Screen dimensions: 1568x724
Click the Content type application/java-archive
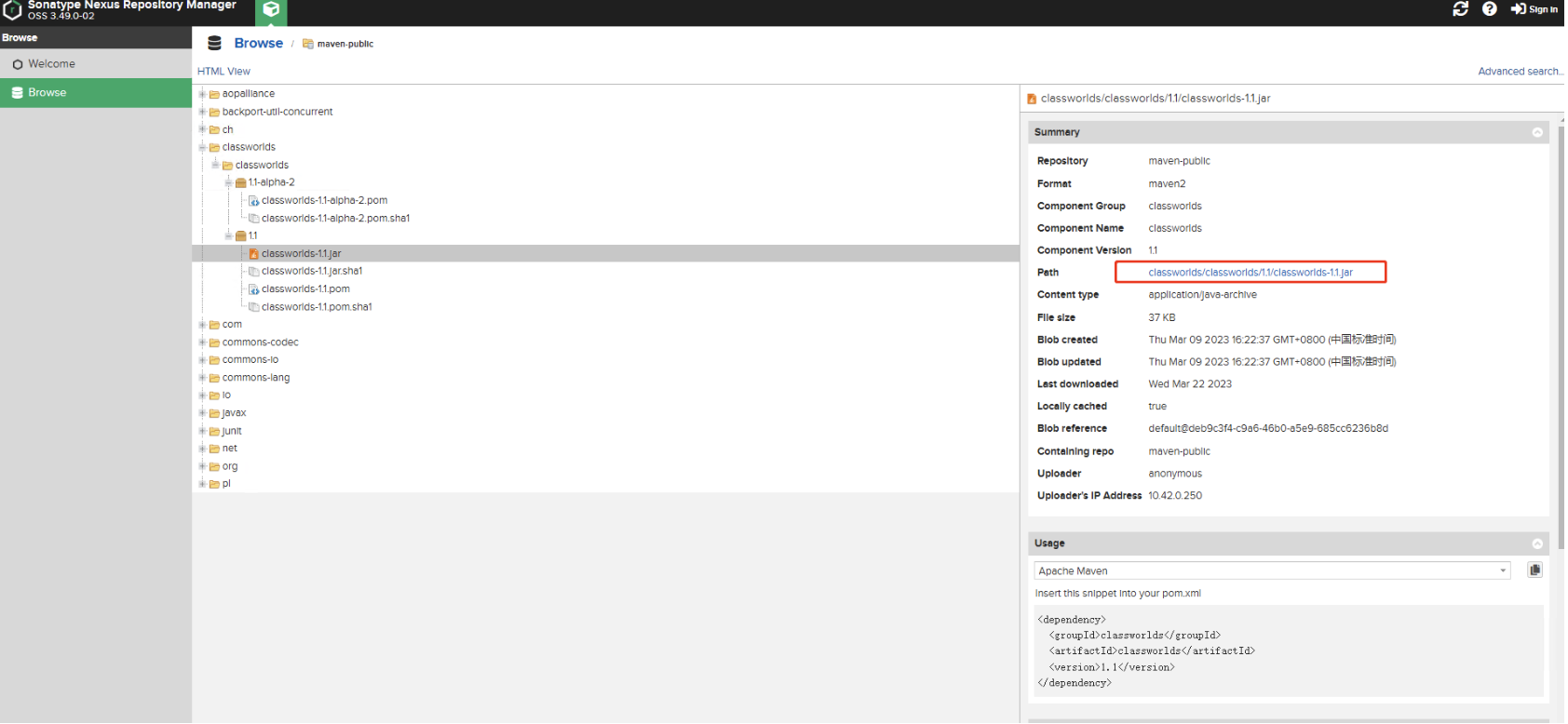pos(1202,295)
